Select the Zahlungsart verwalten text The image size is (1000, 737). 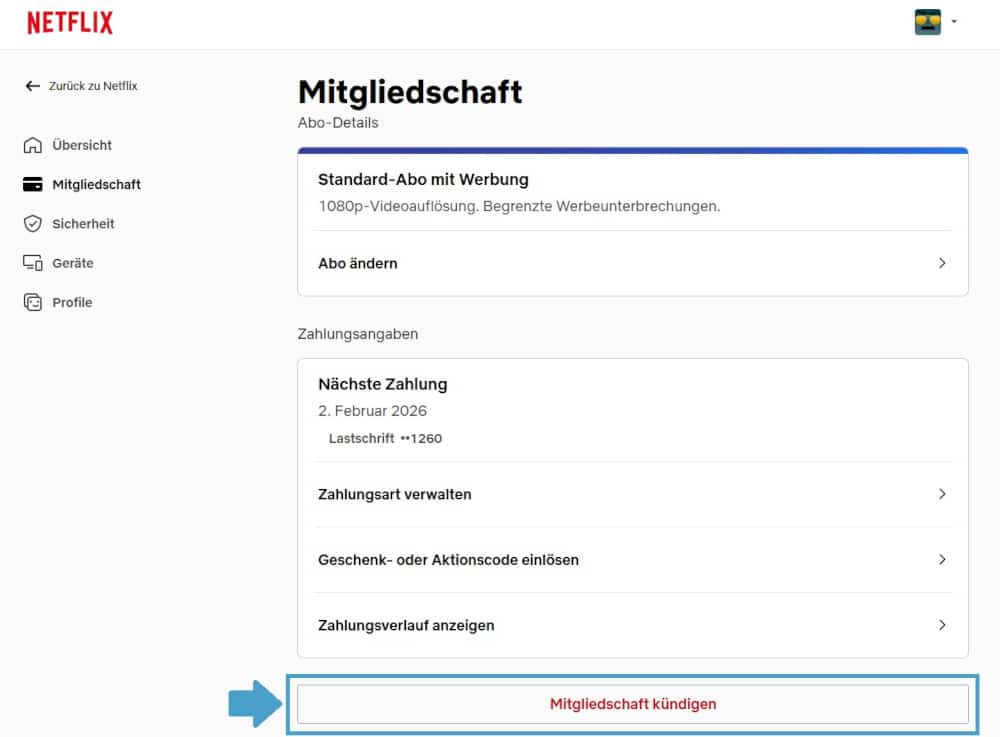tap(394, 494)
